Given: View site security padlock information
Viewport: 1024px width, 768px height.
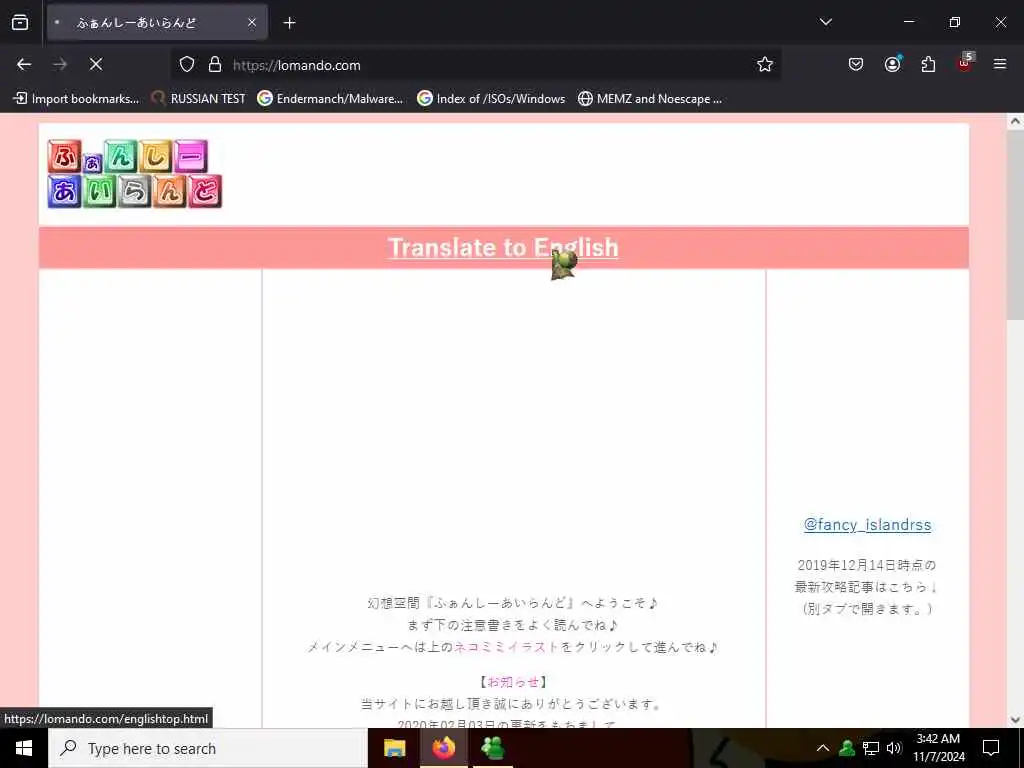Looking at the screenshot, I should coord(215,65).
